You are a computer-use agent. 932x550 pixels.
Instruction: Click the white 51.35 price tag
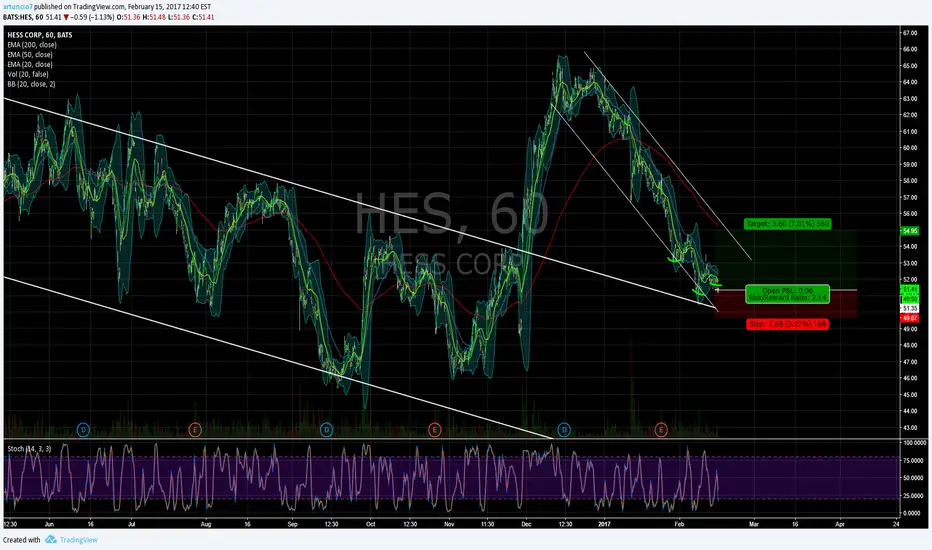coord(910,309)
